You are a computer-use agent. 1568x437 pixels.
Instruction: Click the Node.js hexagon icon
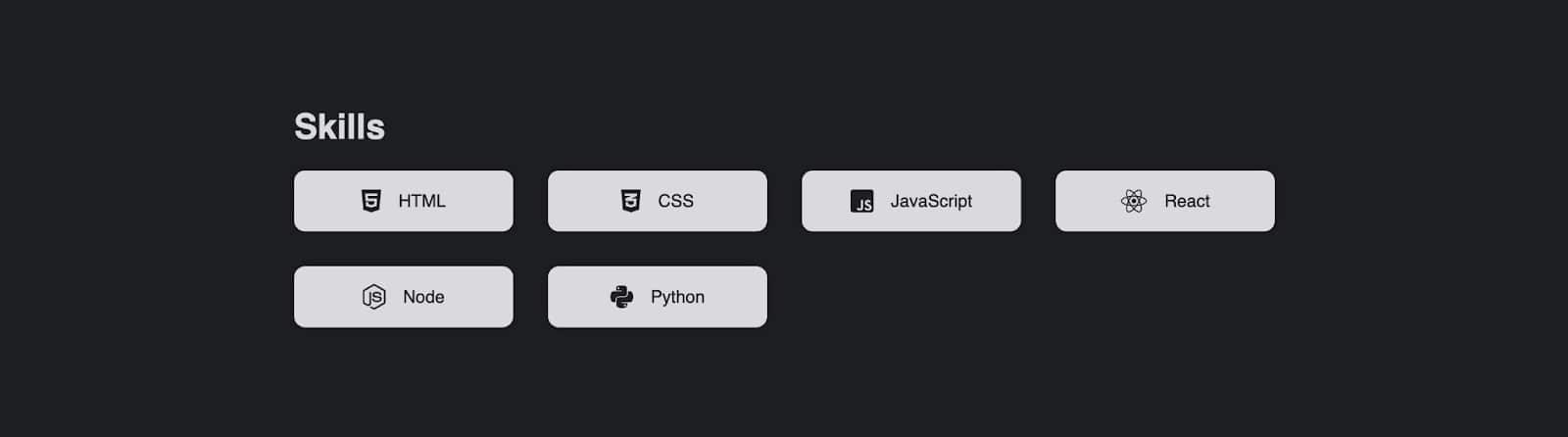coord(374,297)
